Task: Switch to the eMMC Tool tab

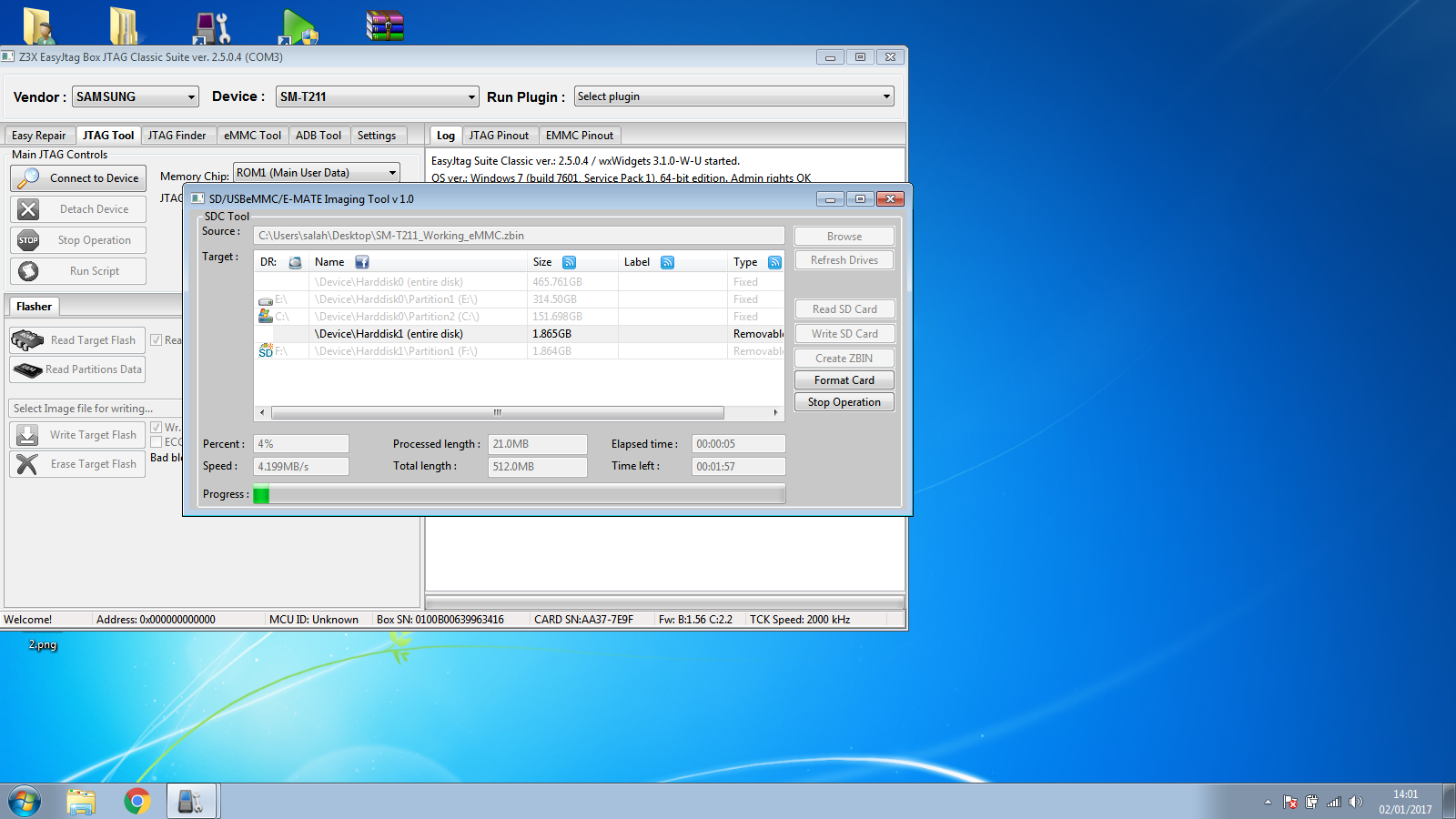Action: click(252, 136)
